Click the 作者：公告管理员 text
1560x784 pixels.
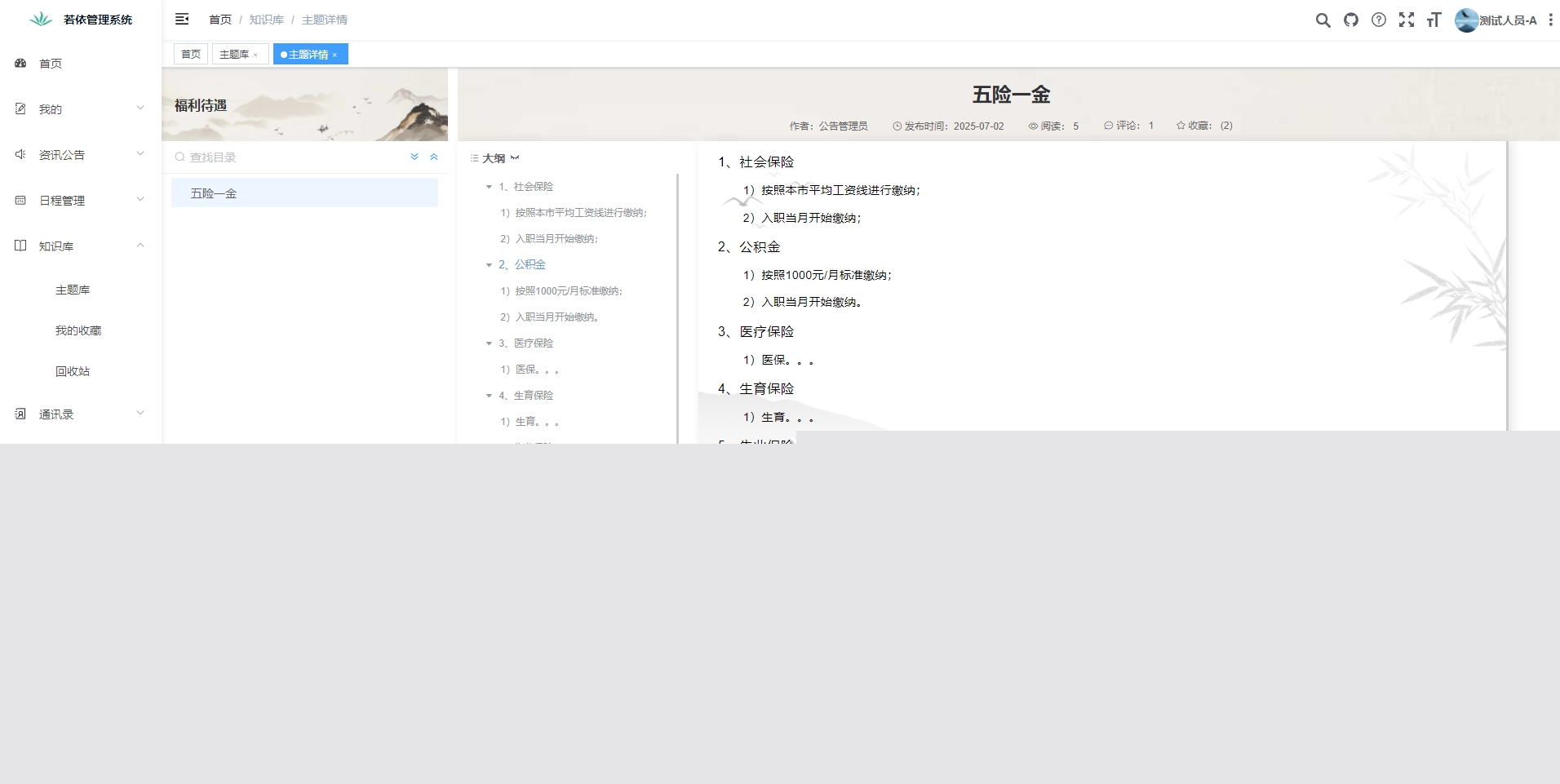pyautogui.click(x=828, y=126)
